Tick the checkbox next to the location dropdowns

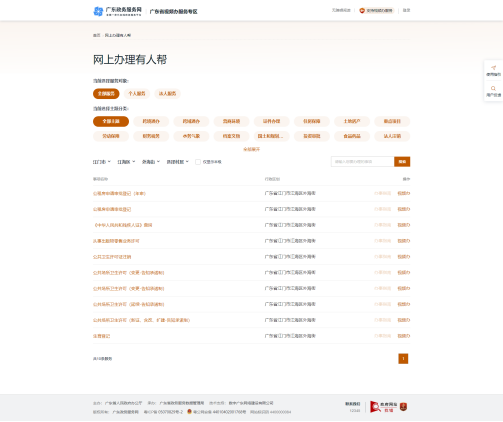click(198, 162)
